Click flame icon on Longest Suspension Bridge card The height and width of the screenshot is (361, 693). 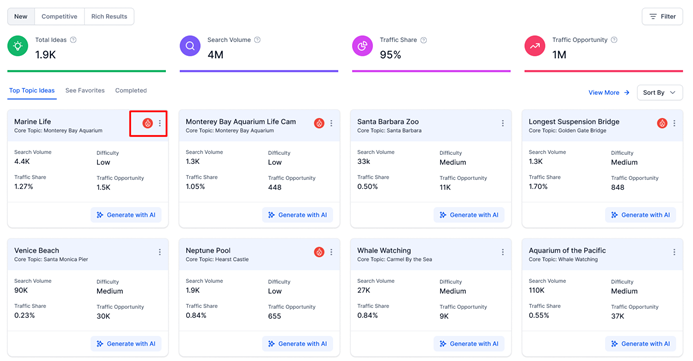tap(662, 123)
